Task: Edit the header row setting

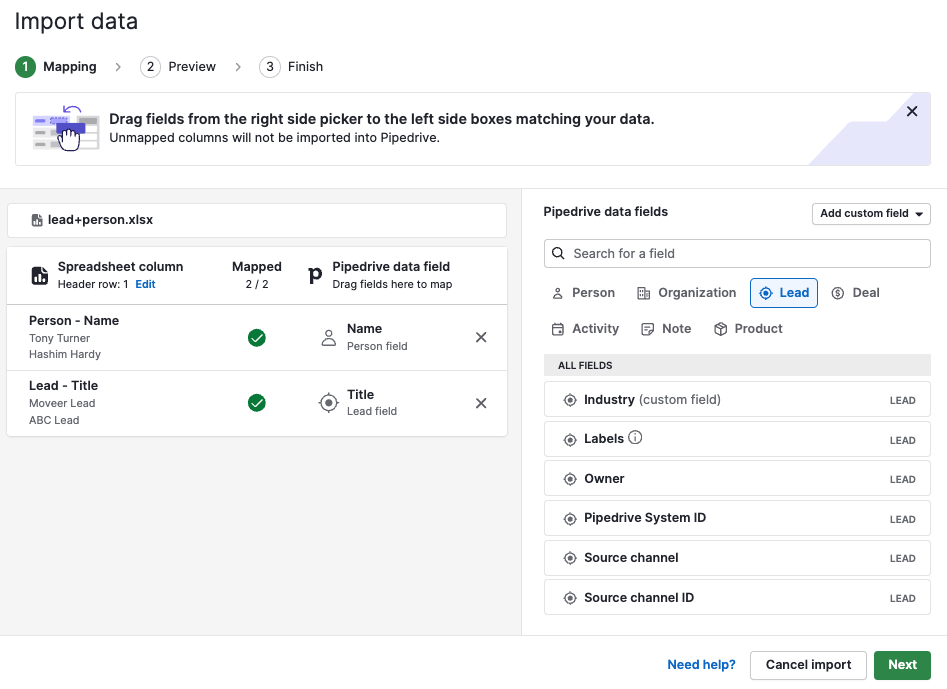Action: pyautogui.click(x=145, y=284)
